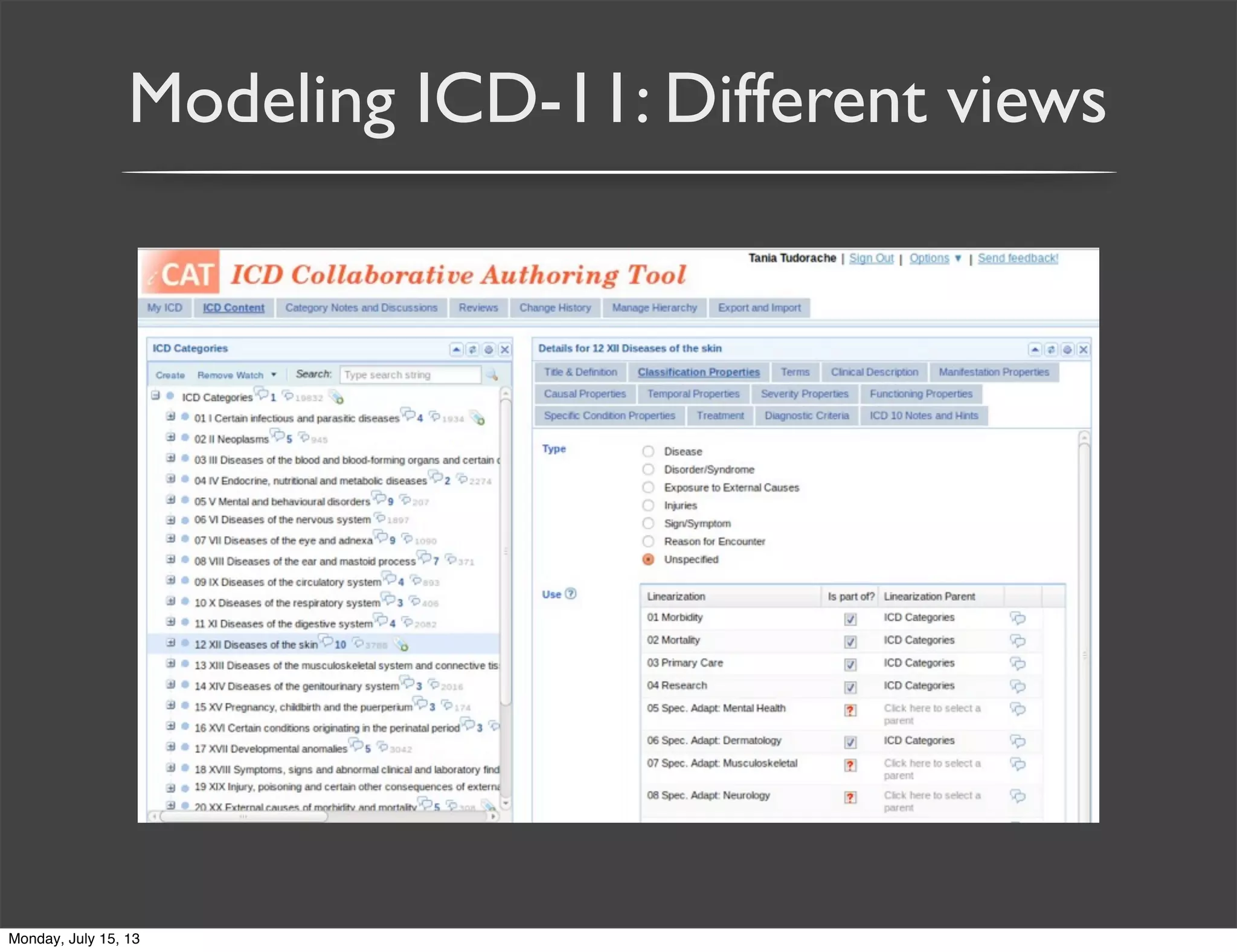The image size is (1237, 952).
Task: Select the Disease type radio button
Action: point(648,451)
